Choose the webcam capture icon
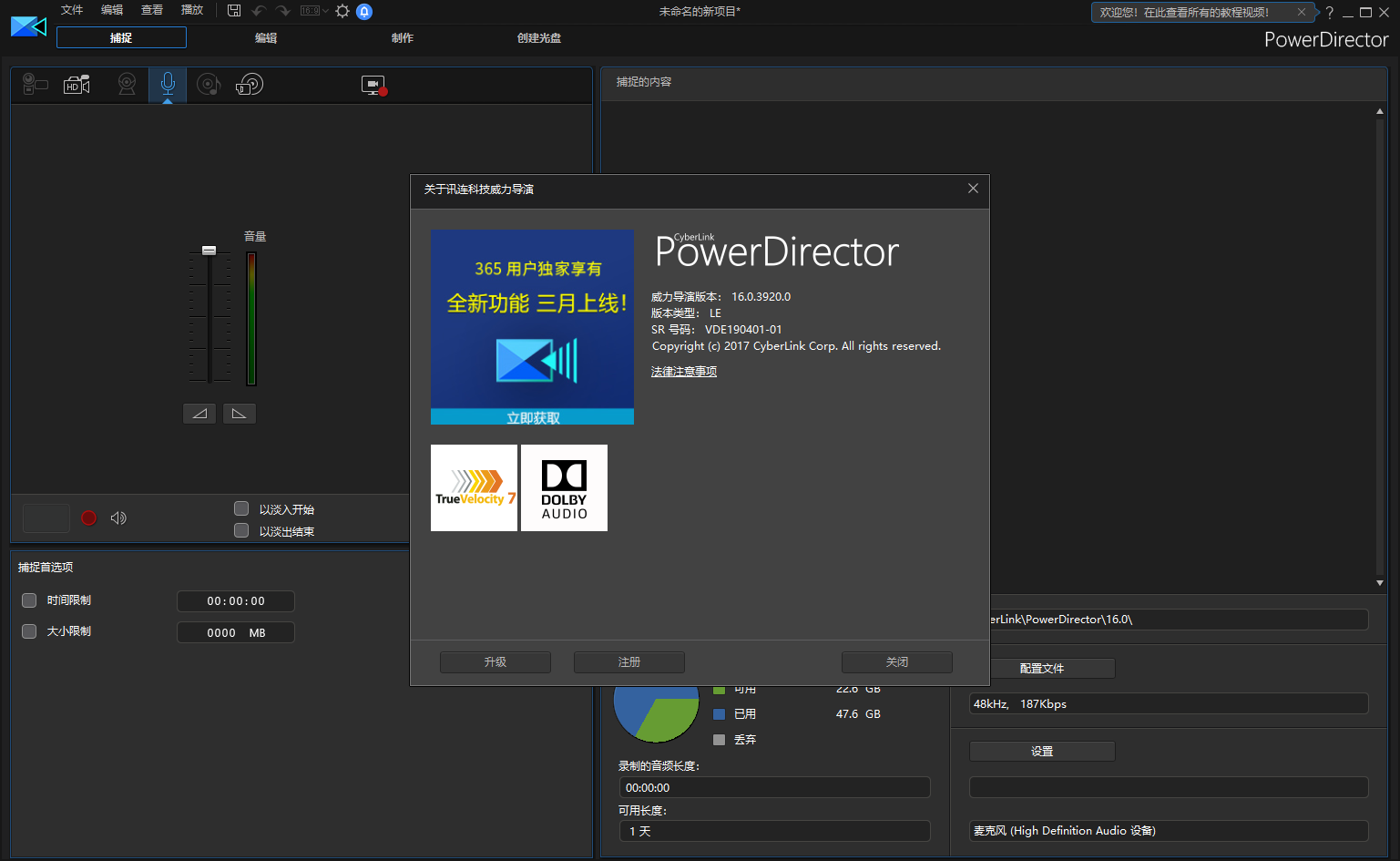This screenshot has width=1400, height=861. [127, 85]
